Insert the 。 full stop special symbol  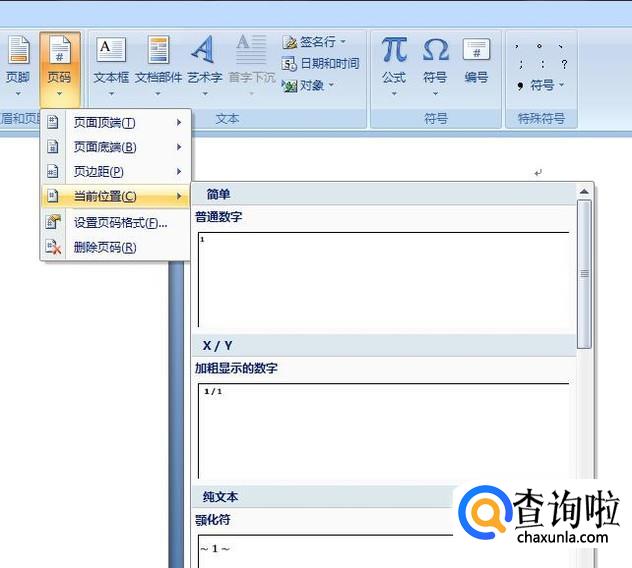coord(539,46)
